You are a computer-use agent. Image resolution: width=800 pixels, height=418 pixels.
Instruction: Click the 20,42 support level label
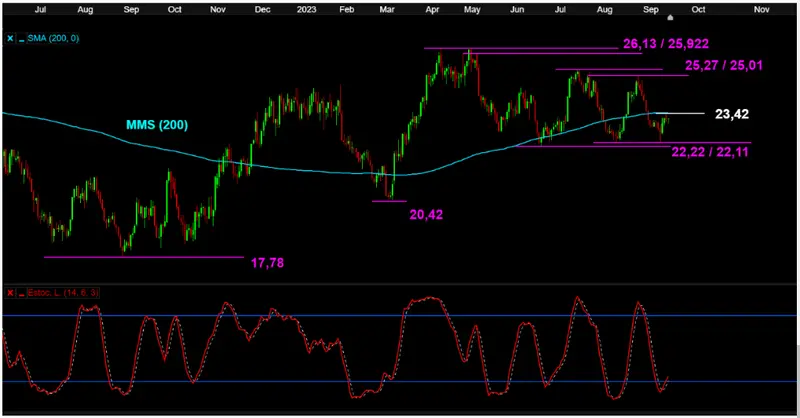pyautogui.click(x=425, y=212)
